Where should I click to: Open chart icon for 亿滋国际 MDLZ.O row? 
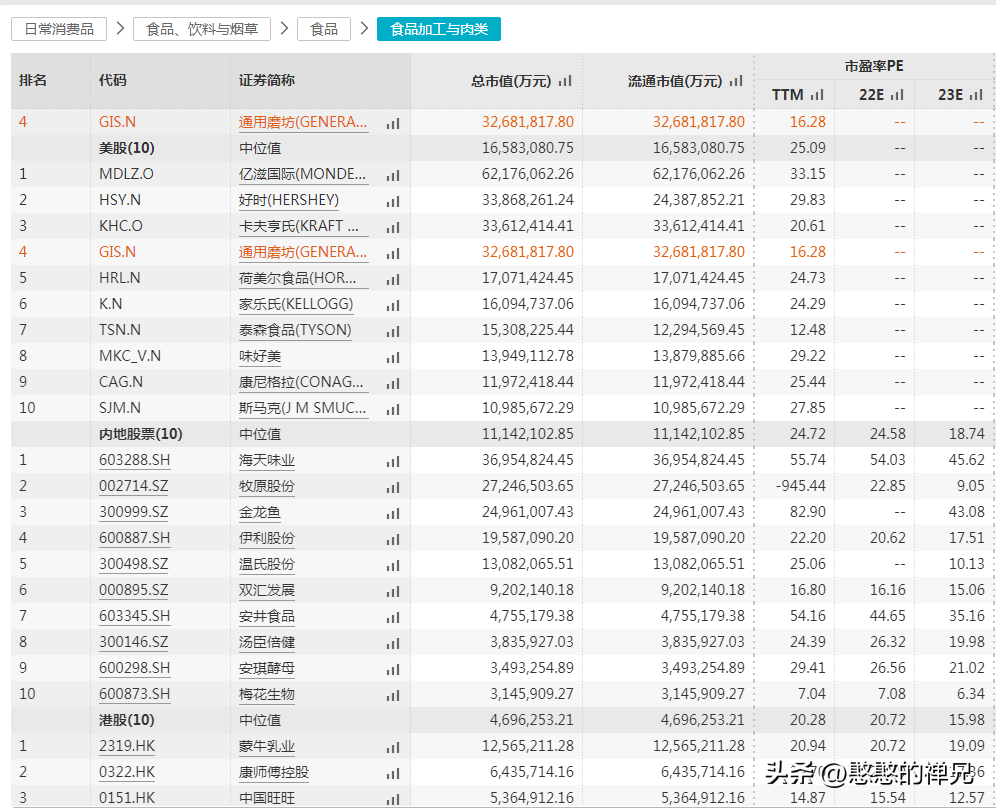pos(393,175)
